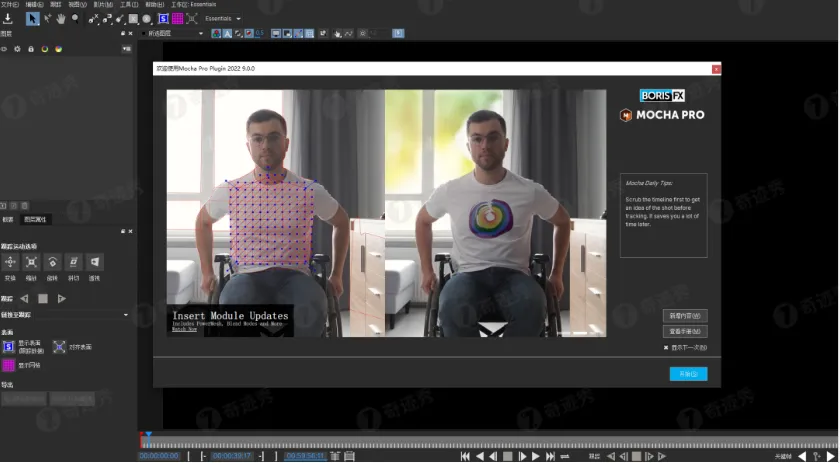Click the ring color icon in Layers panel
Screen dimensions: 840x463
point(44,49)
